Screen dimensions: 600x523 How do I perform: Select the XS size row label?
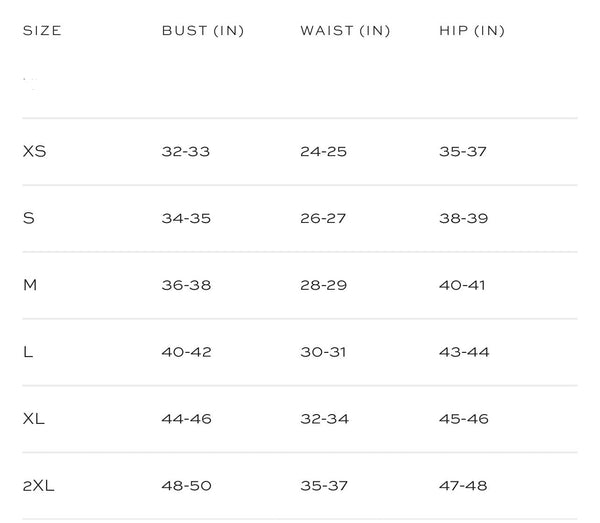34,152
